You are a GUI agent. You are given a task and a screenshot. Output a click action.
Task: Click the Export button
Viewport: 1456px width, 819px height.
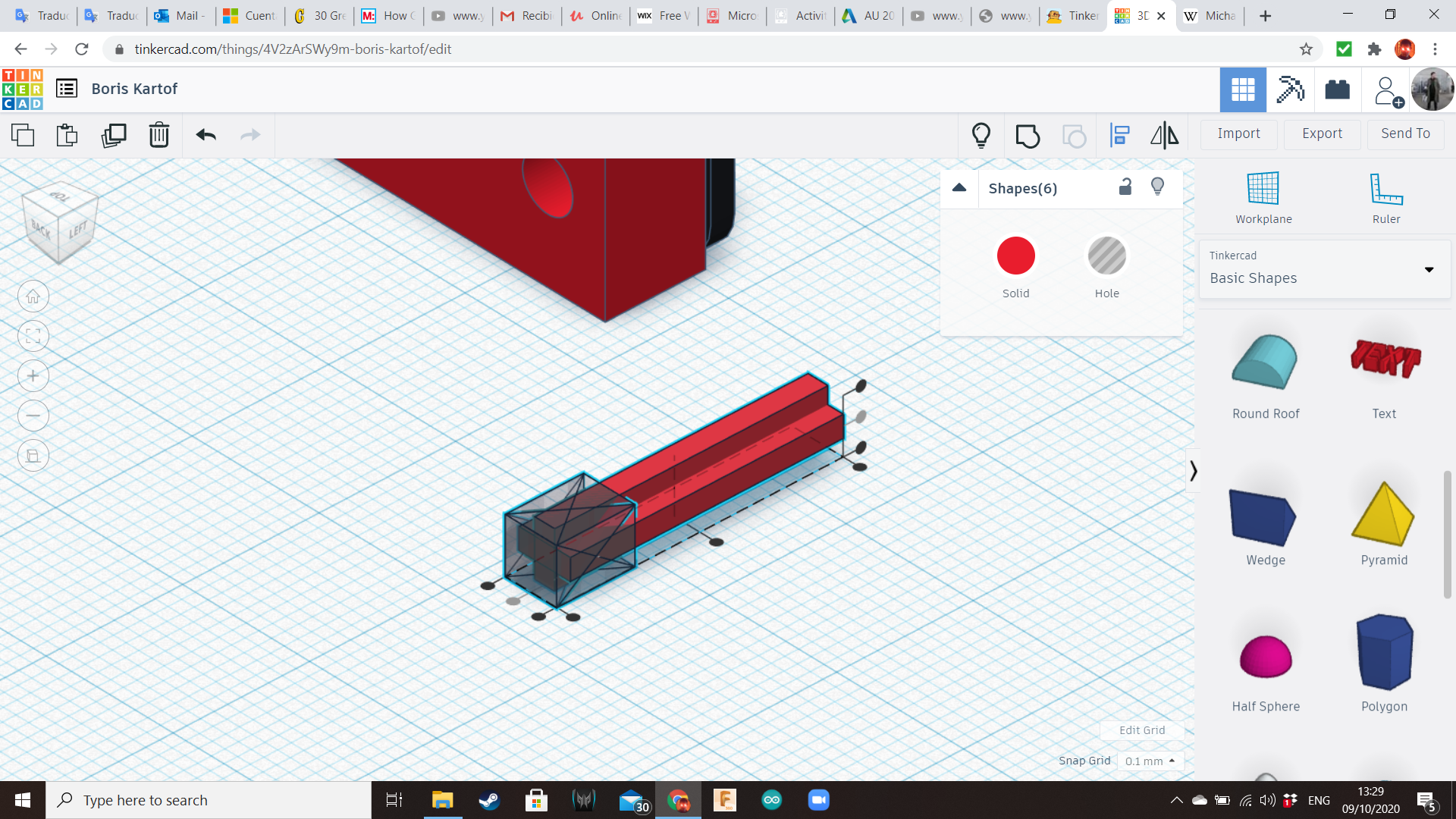(1322, 133)
